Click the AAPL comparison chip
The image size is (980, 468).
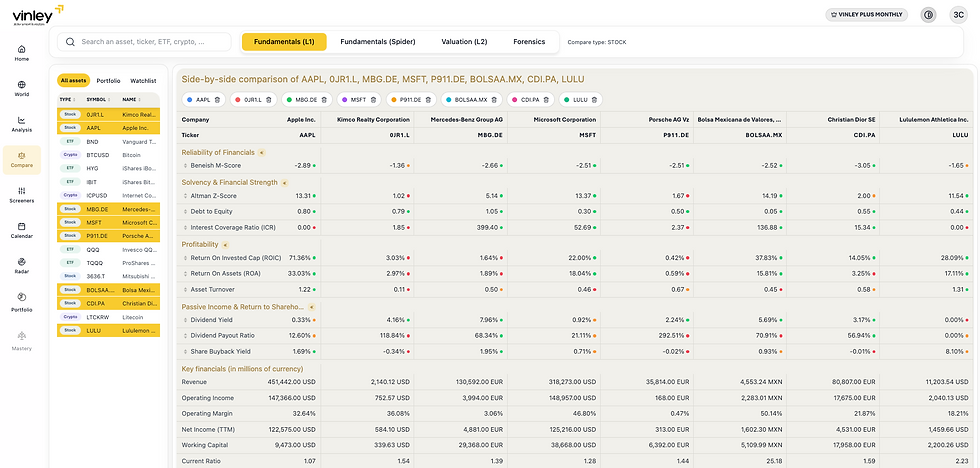202,99
